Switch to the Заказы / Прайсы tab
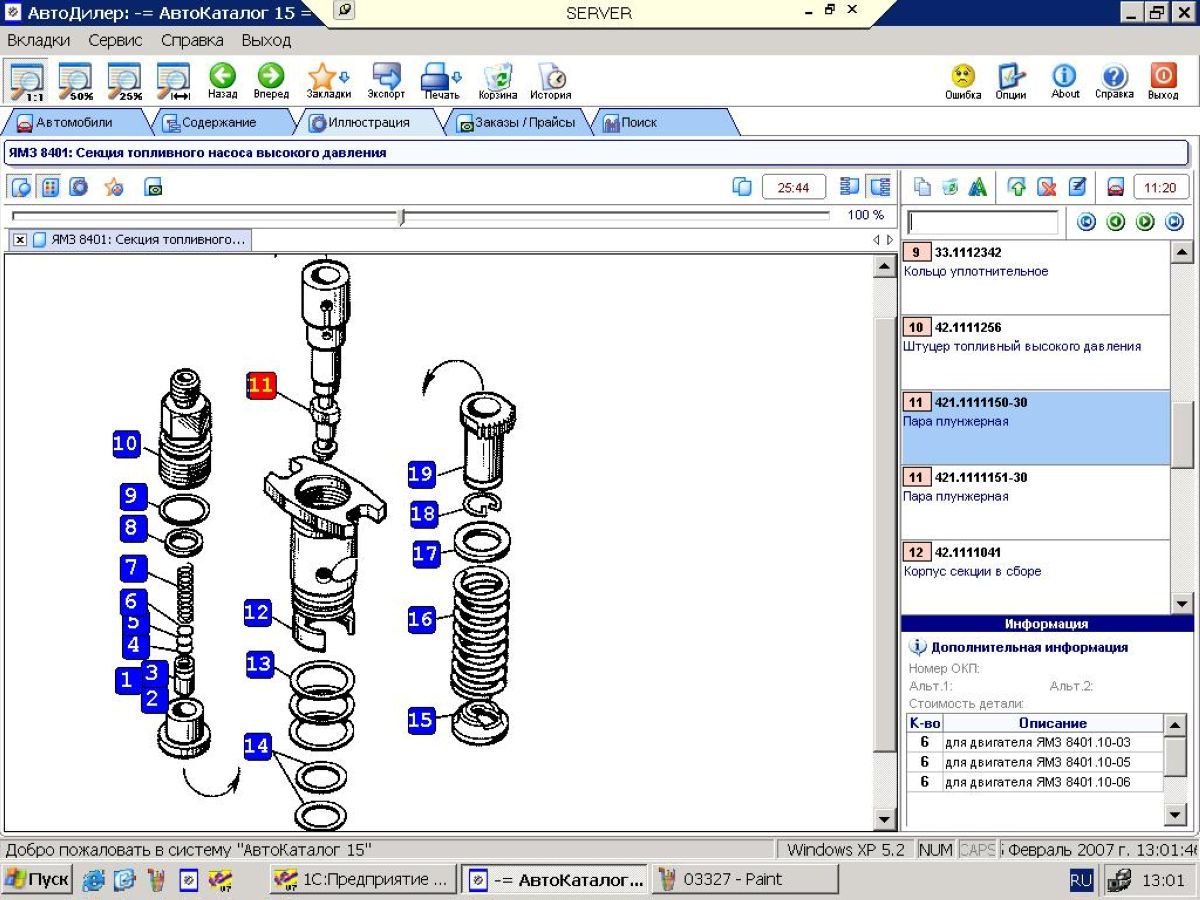The image size is (1200, 900). [x=518, y=122]
